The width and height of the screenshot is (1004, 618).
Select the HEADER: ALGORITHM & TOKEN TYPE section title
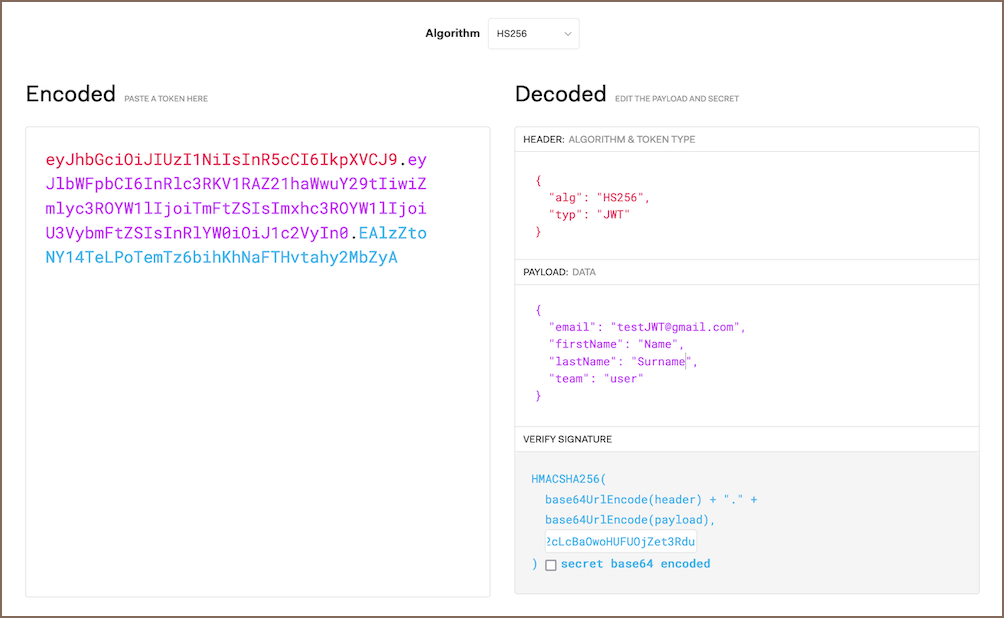(x=609, y=140)
